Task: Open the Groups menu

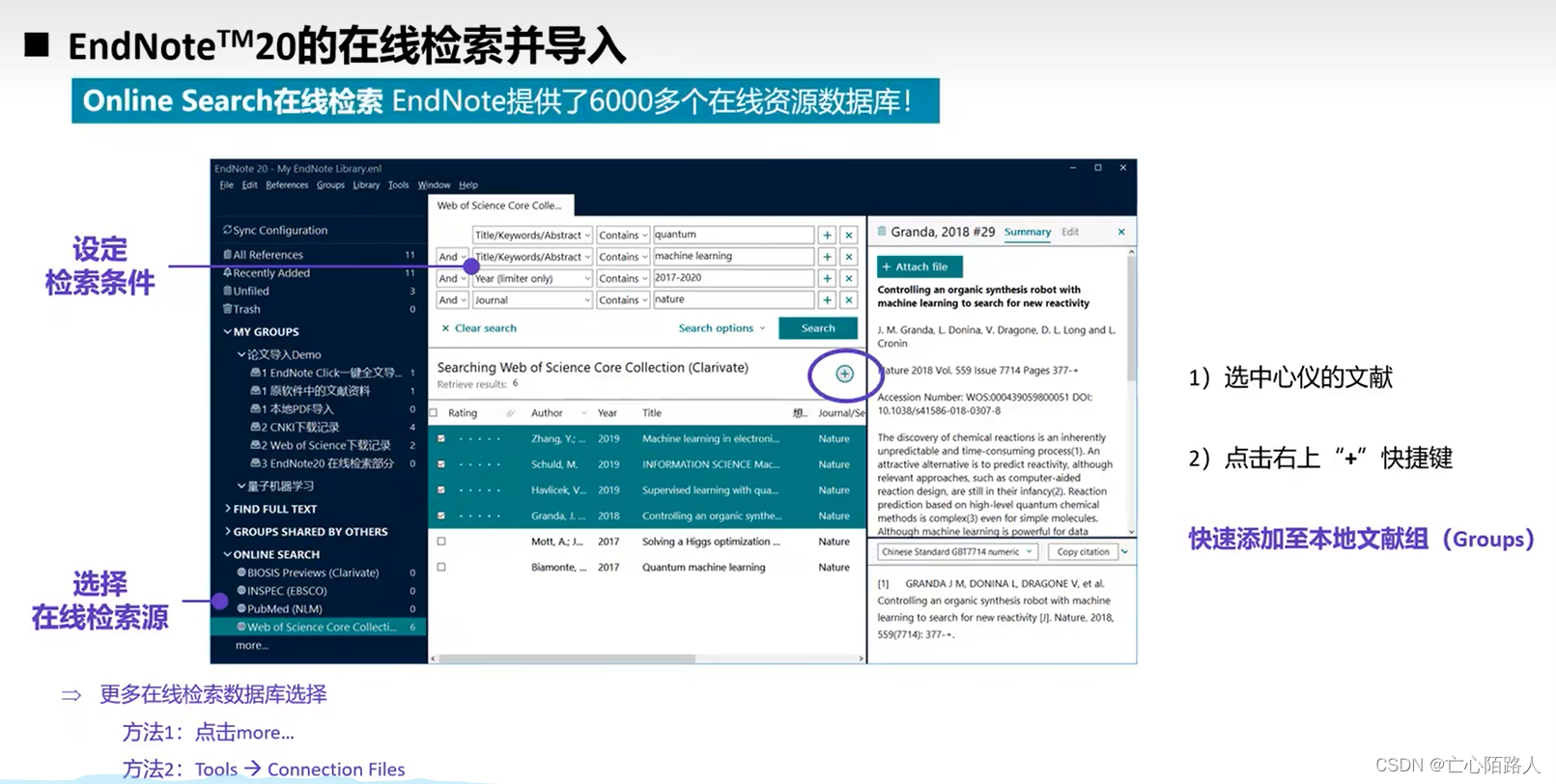Action: click(x=330, y=185)
